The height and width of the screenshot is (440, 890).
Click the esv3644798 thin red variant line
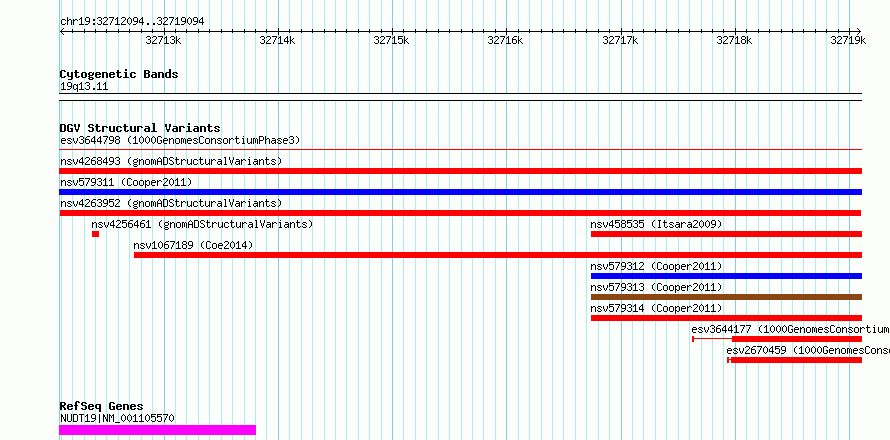(x=460, y=150)
